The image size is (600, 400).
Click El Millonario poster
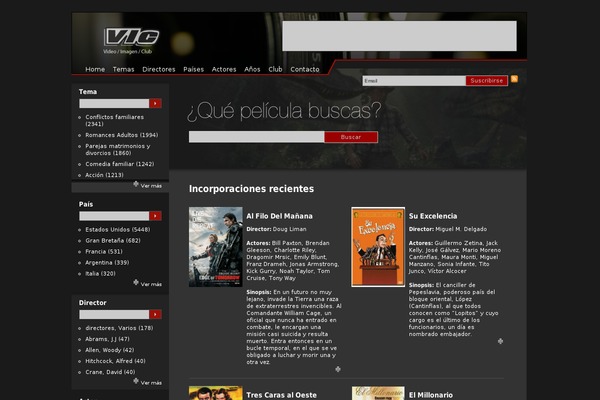[x=378, y=393]
